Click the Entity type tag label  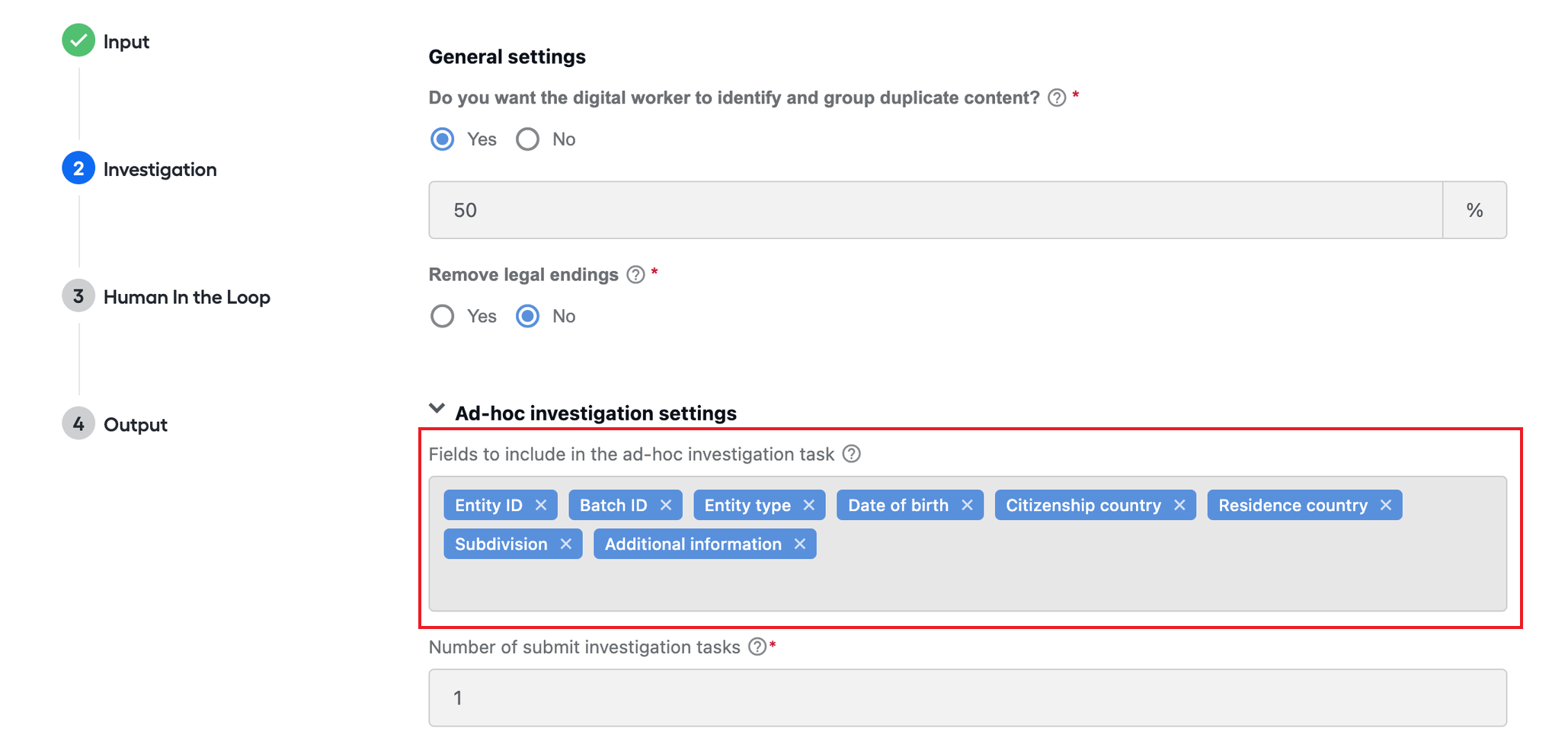tap(747, 505)
